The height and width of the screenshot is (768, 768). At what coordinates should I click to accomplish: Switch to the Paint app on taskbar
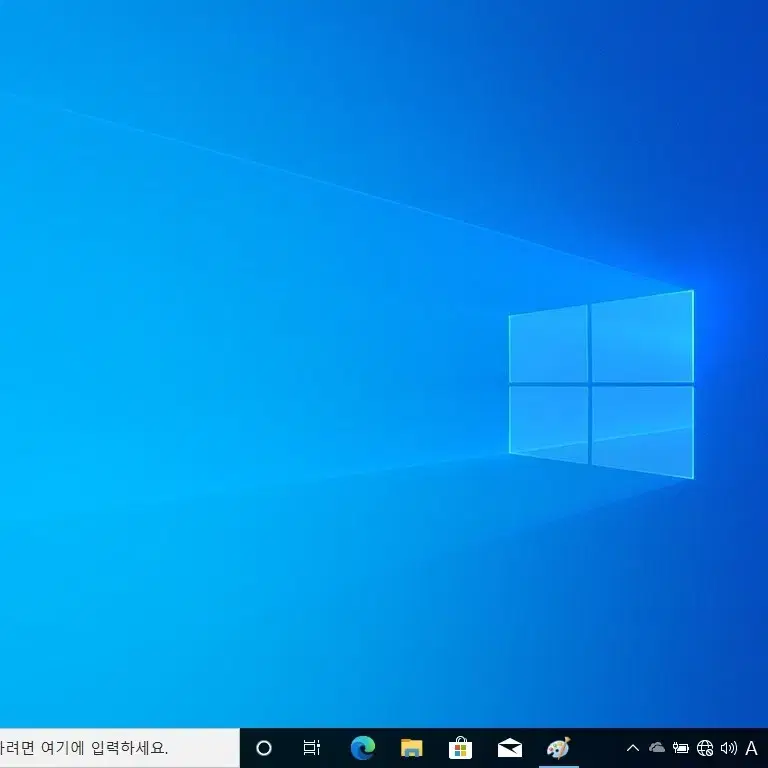pos(558,748)
